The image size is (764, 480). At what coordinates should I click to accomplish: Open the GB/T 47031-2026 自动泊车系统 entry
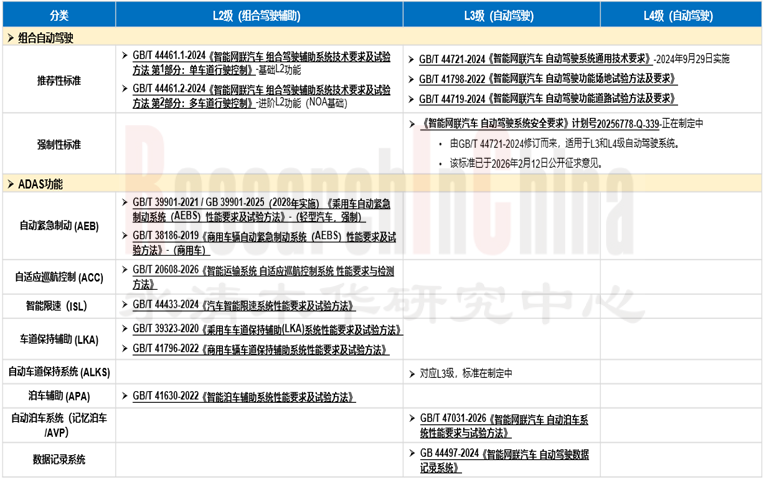click(504, 425)
